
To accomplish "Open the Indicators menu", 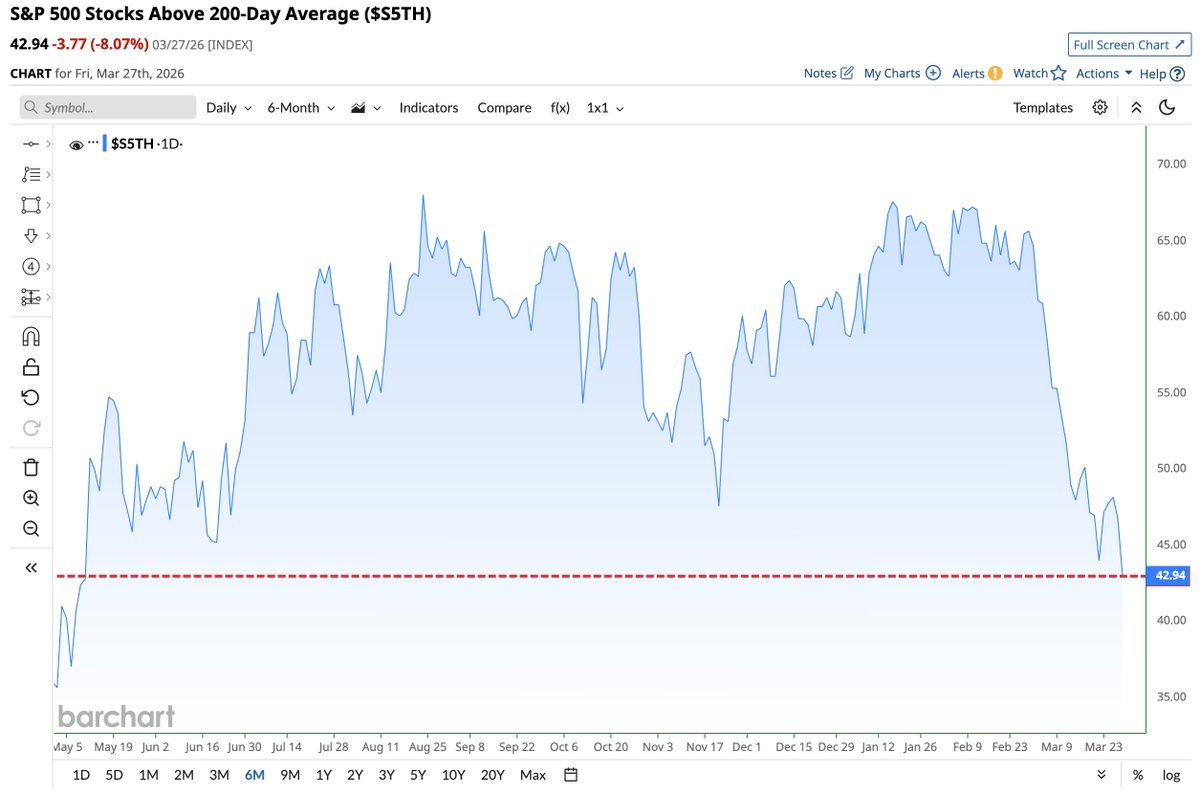I will pyautogui.click(x=428, y=107).
